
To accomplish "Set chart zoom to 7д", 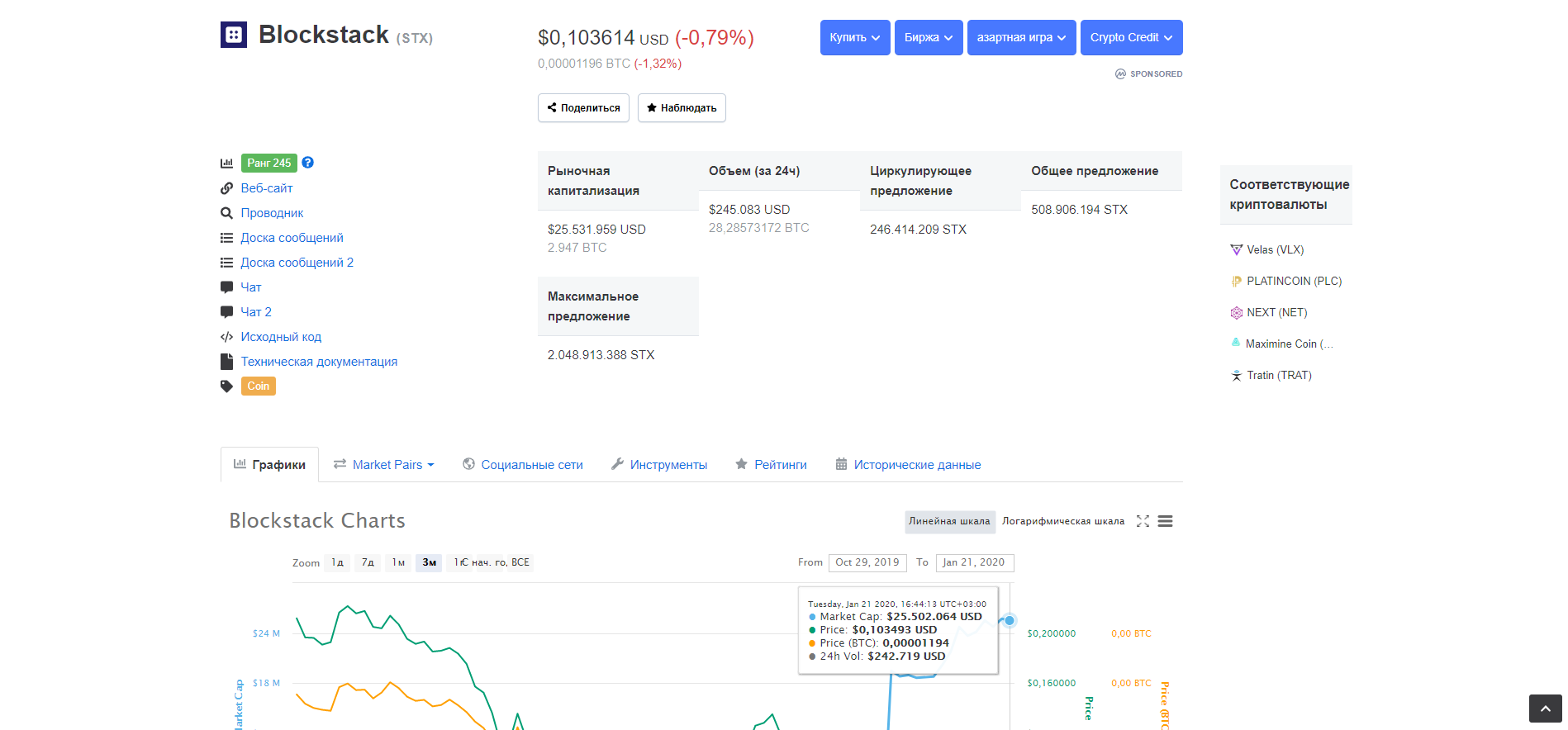I will pyautogui.click(x=368, y=562).
